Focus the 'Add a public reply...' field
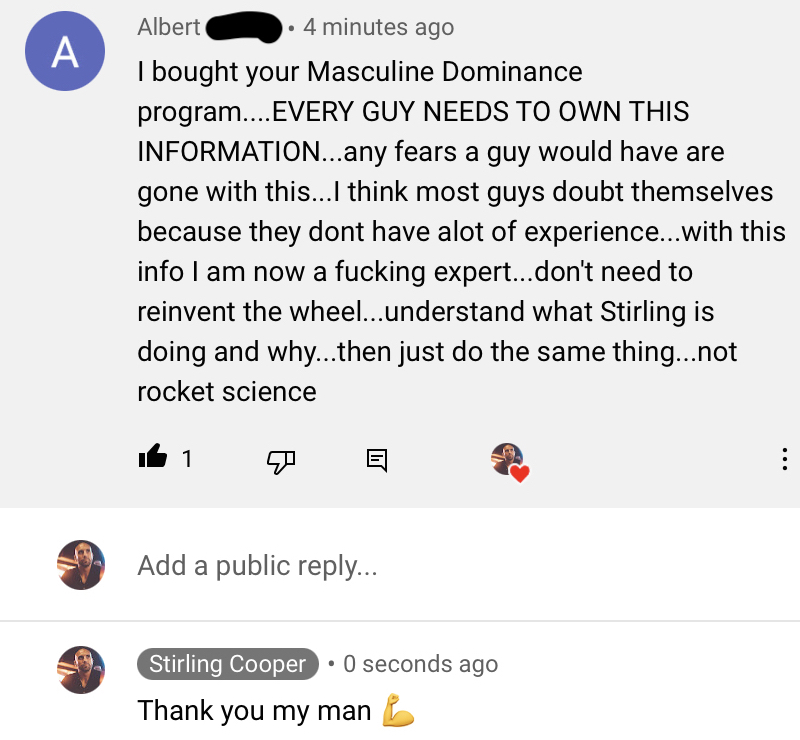The image size is (800, 740). point(400,566)
